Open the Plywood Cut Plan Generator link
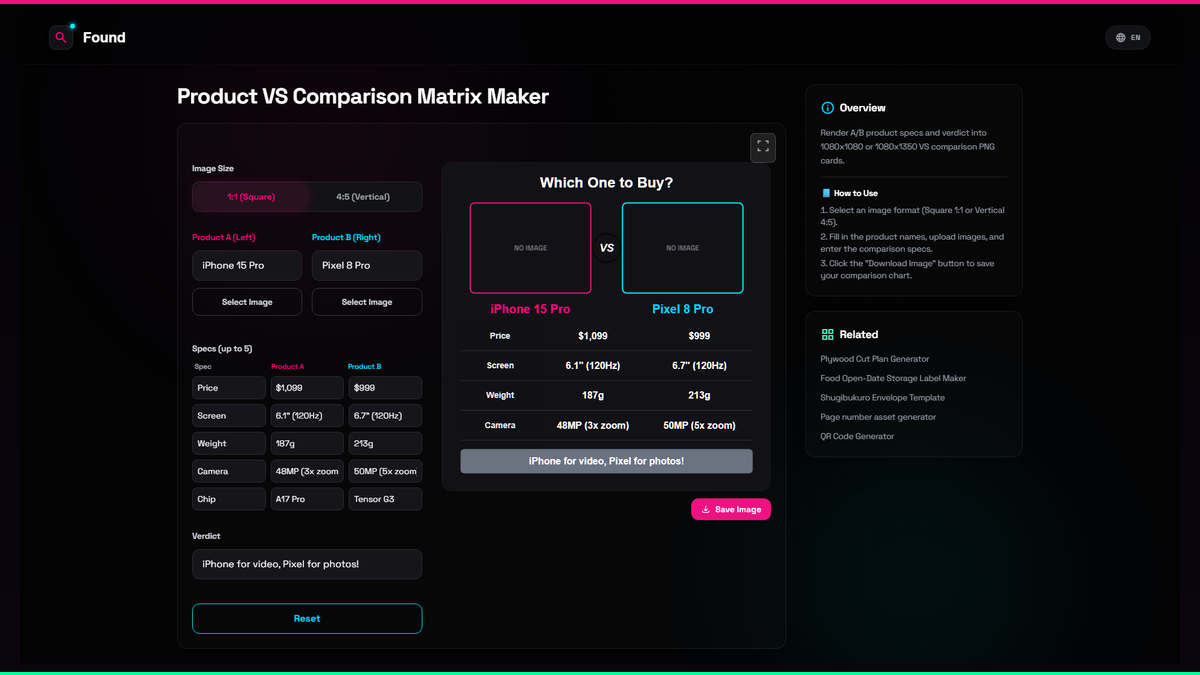 tap(875, 359)
